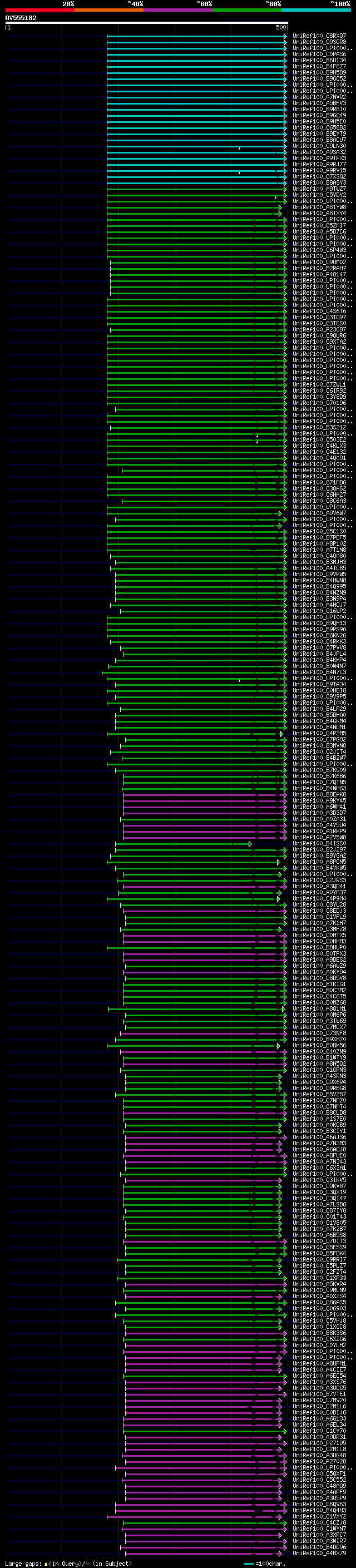The height and width of the screenshot is (1568, 356).
Task: Click the white AV555182 query bar
Action: click(x=146, y=22)
